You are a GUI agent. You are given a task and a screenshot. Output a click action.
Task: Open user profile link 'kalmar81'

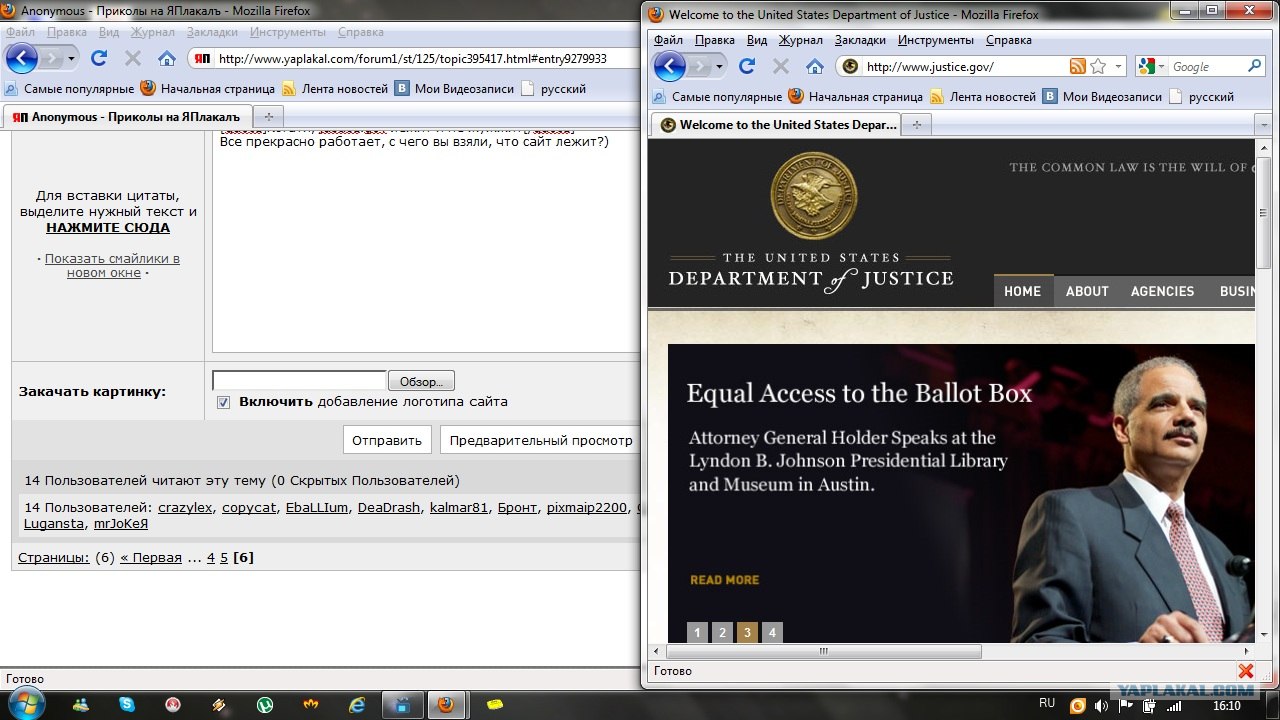click(x=459, y=507)
